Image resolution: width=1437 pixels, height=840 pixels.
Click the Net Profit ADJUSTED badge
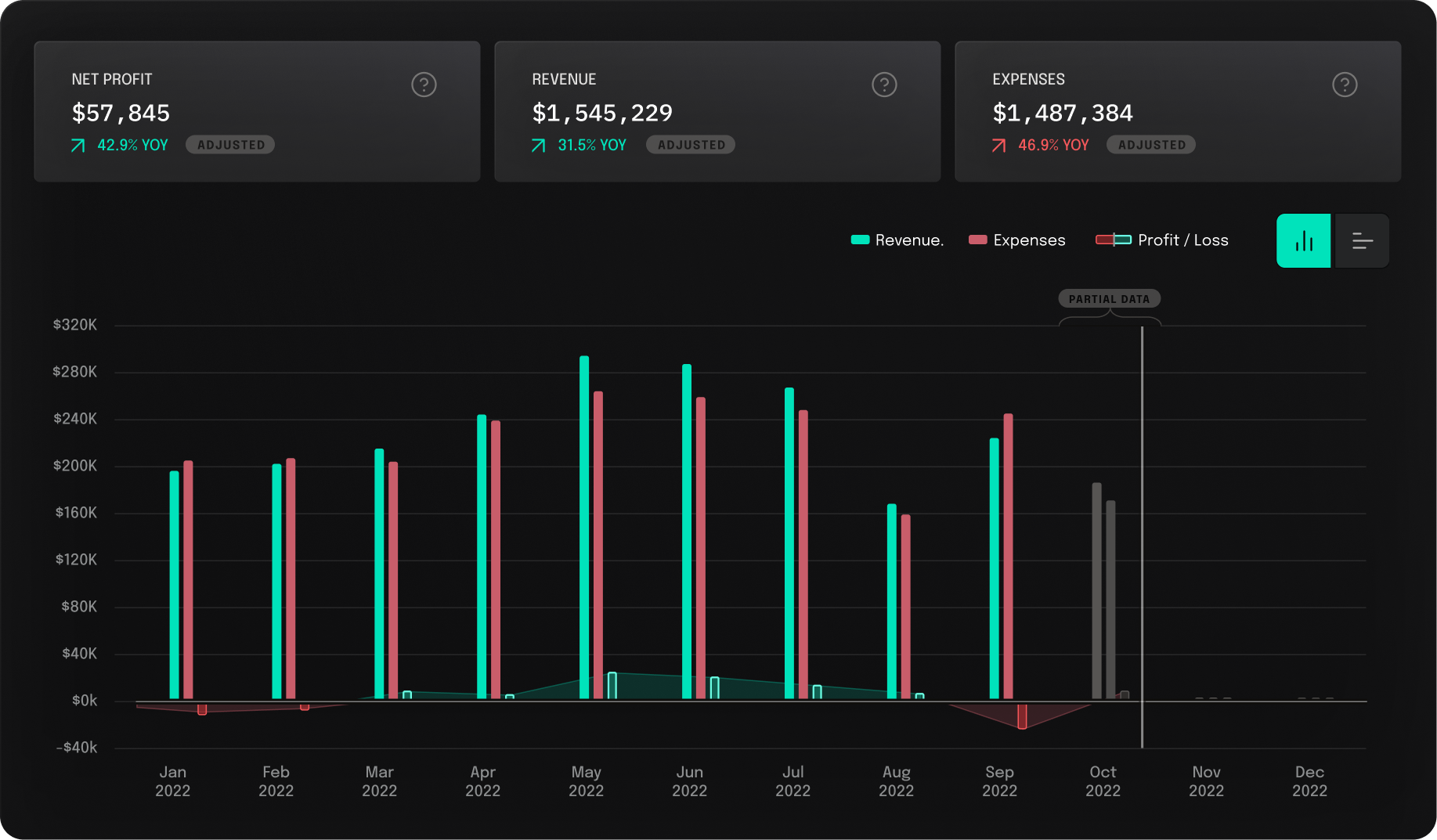point(230,145)
